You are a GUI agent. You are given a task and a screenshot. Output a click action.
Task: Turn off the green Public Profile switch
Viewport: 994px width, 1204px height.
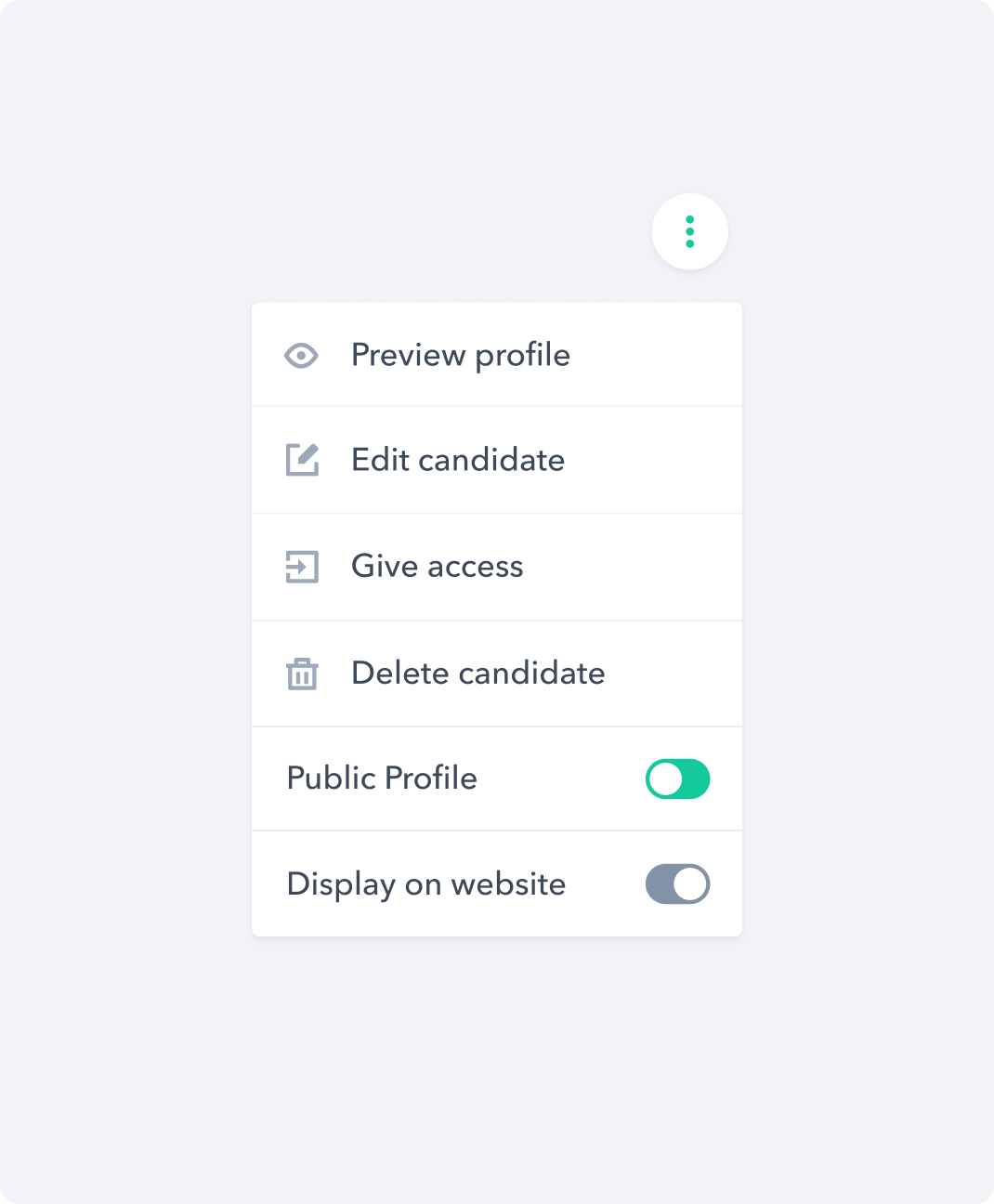pos(677,779)
